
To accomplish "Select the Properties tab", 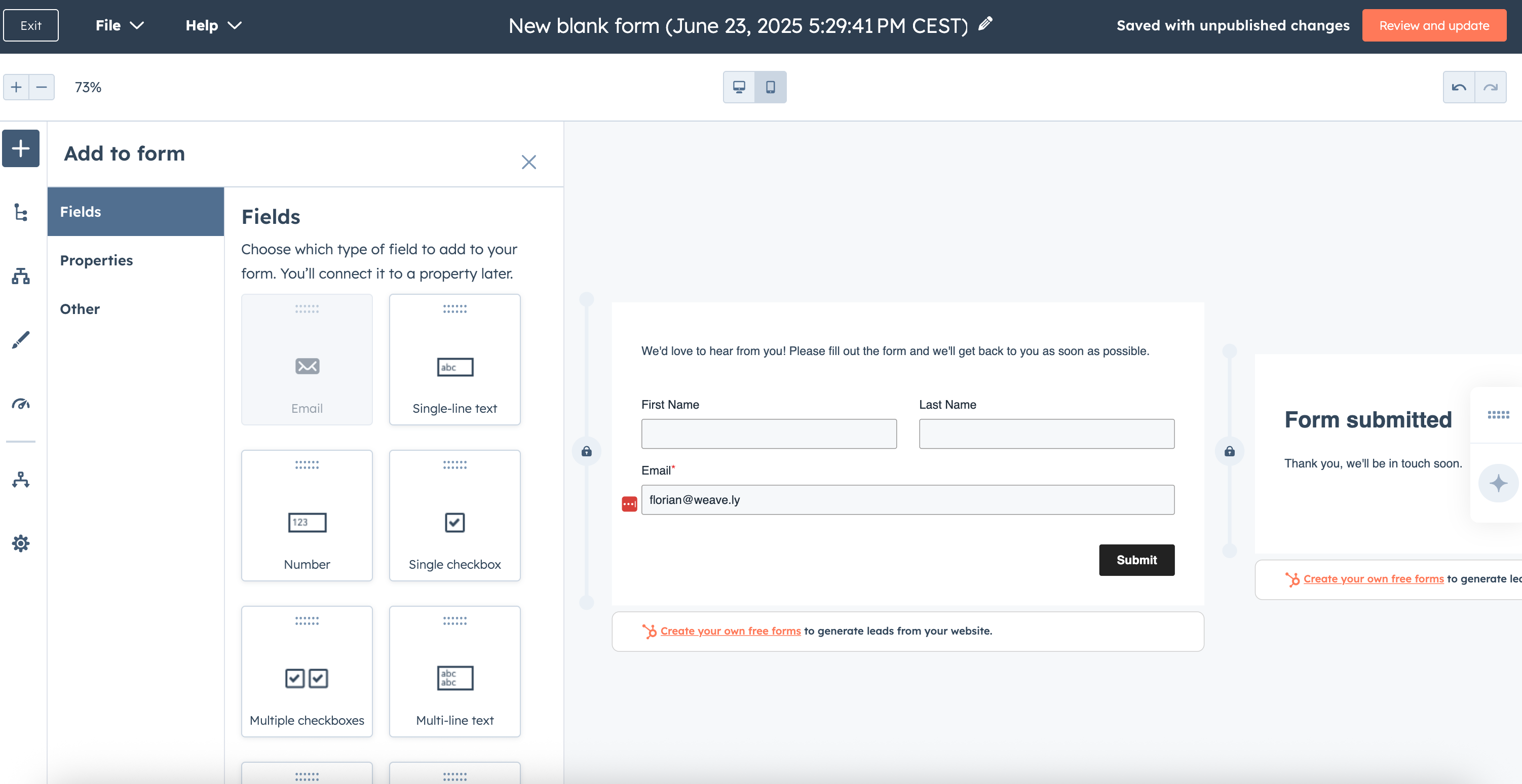I will coord(136,260).
